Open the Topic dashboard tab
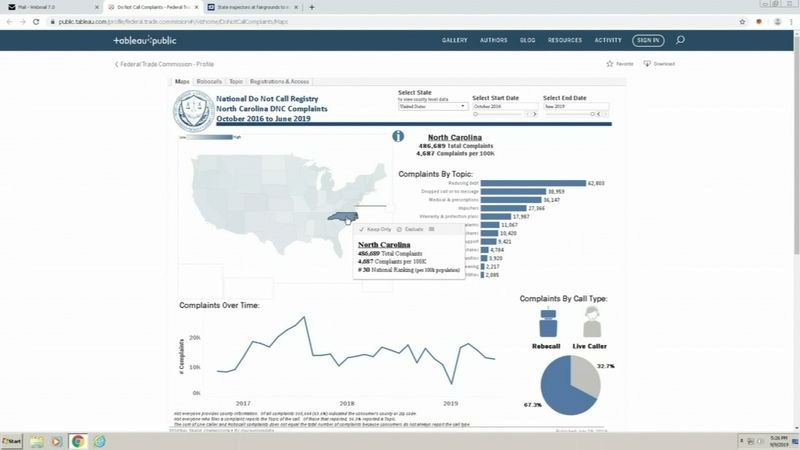 pyautogui.click(x=236, y=82)
